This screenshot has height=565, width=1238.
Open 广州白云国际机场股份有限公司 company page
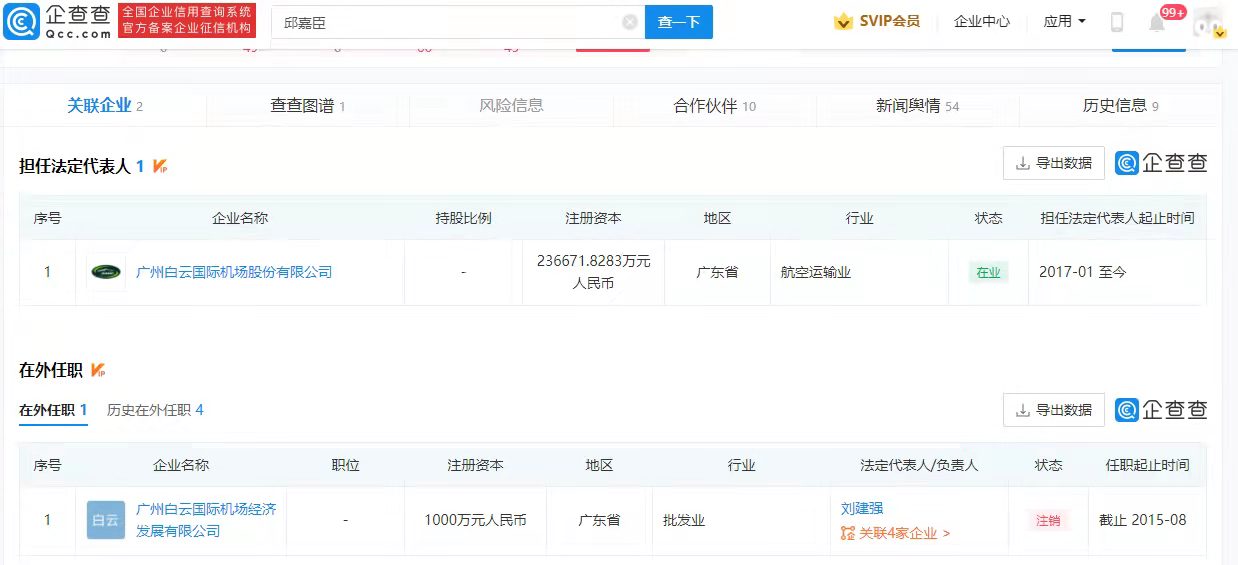click(x=234, y=272)
